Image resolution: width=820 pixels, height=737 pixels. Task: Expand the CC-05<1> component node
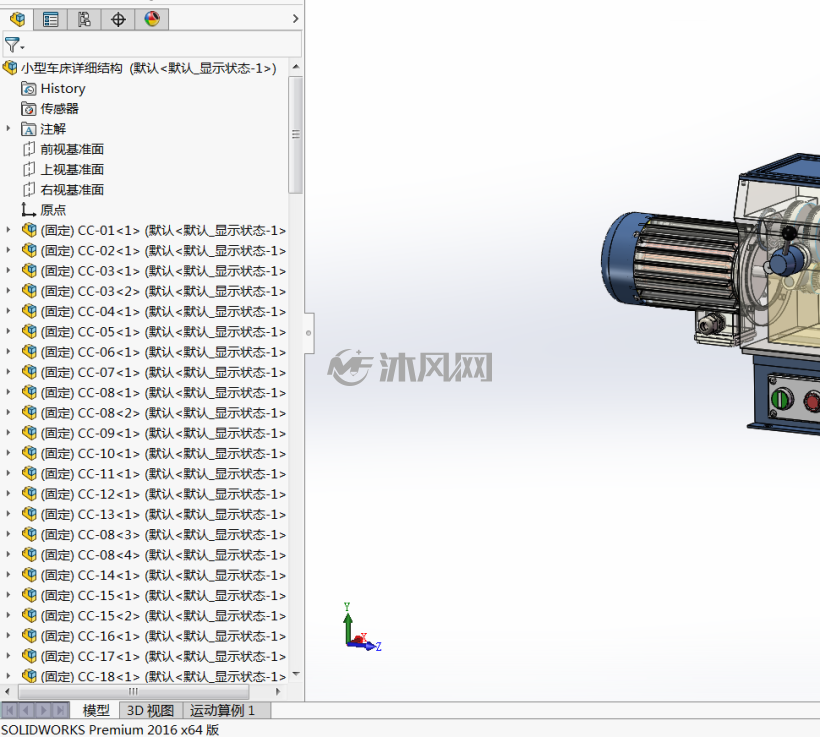(8, 331)
